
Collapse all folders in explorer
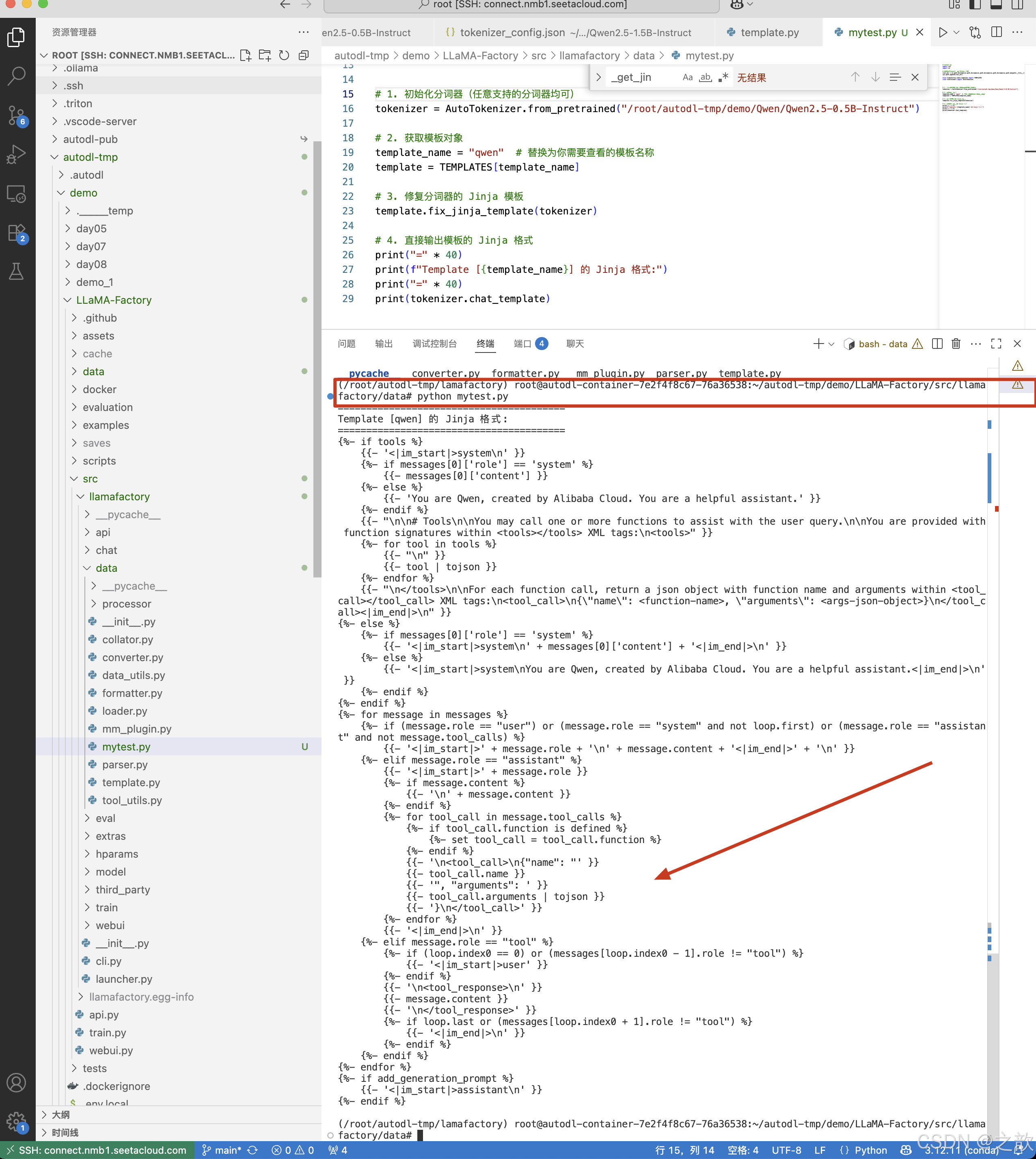[303, 55]
